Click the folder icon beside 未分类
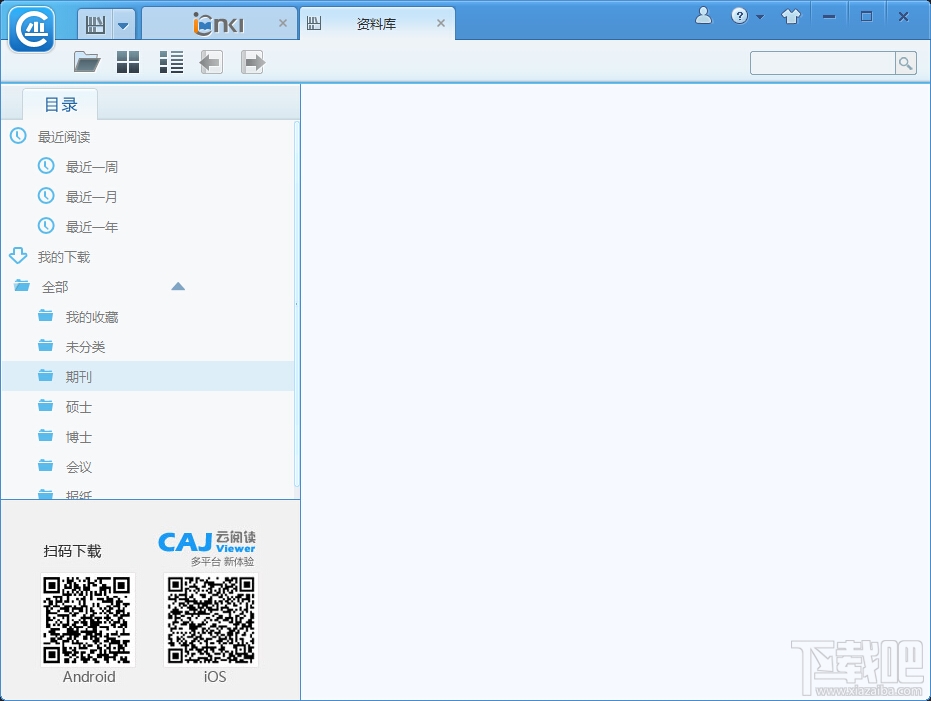 pos(46,345)
